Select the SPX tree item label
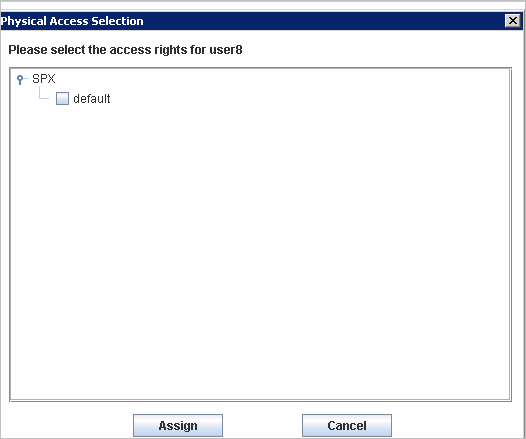 pyautogui.click(x=44, y=79)
